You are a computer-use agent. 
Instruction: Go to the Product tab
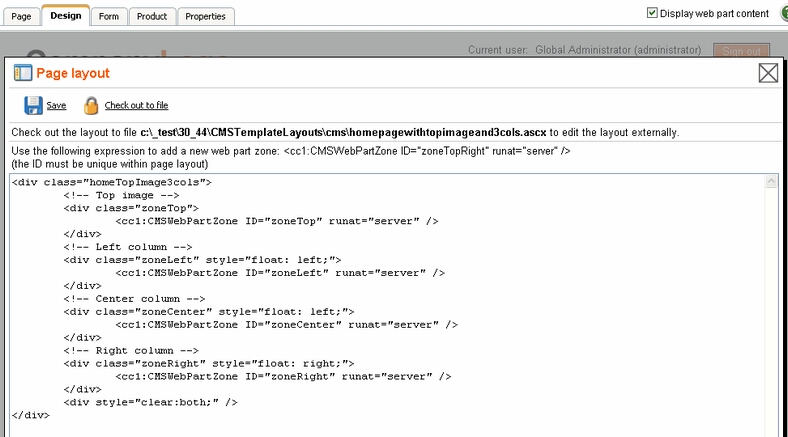pyautogui.click(x=152, y=16)
